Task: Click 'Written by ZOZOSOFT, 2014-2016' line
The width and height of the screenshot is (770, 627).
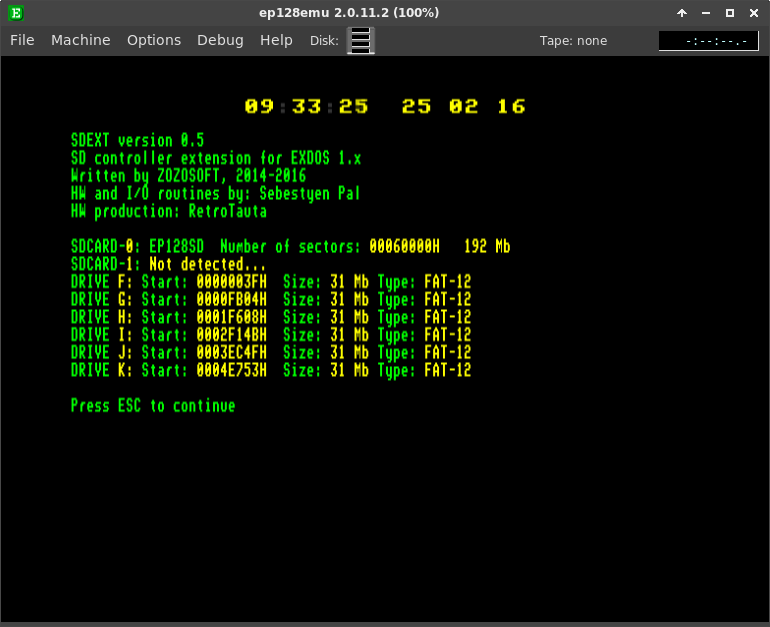Action: click(x=189, y=176)
